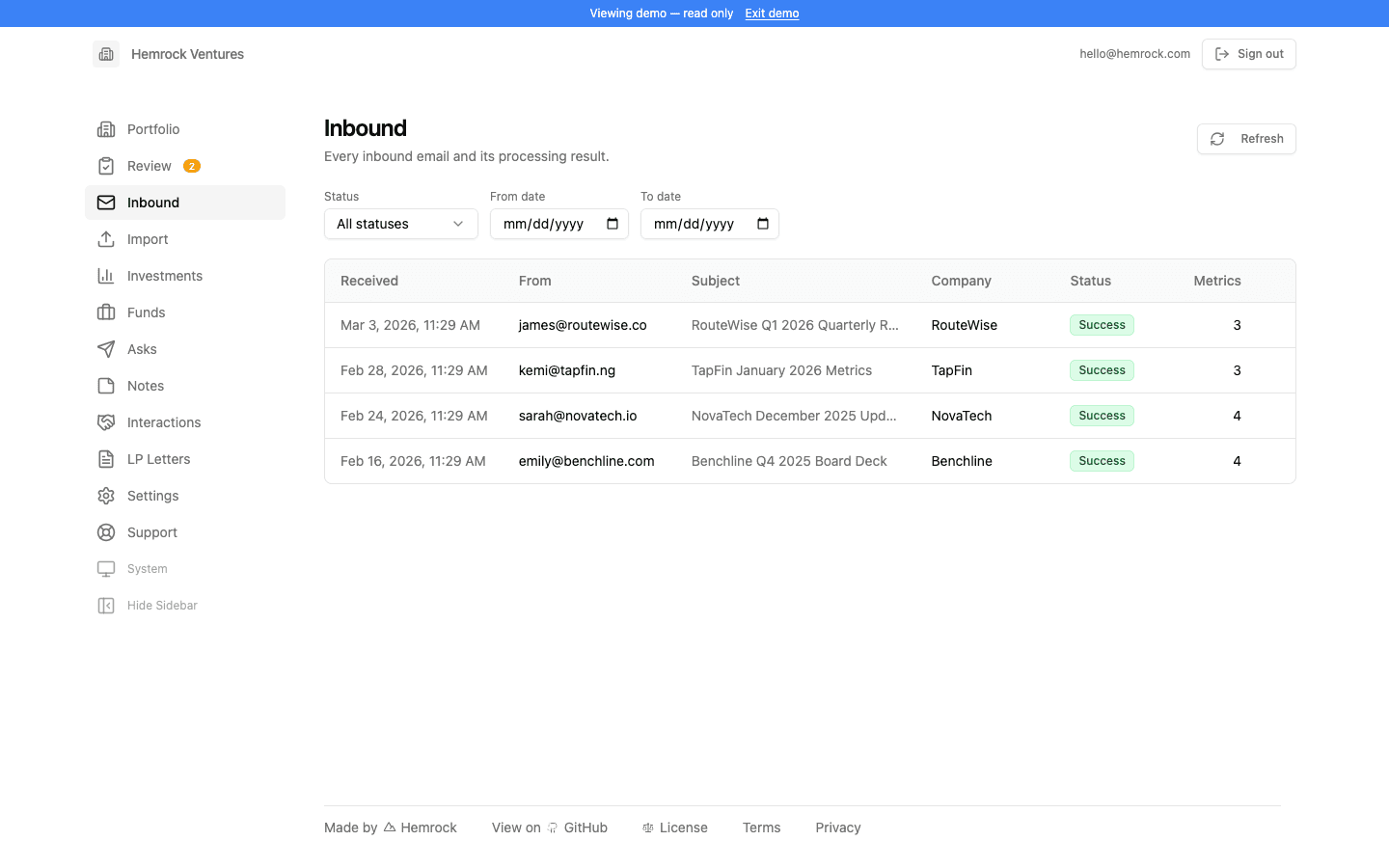1389x868 pixels.
Task: Click the Inbound envelope icon
Action: [x=106, y=203]
